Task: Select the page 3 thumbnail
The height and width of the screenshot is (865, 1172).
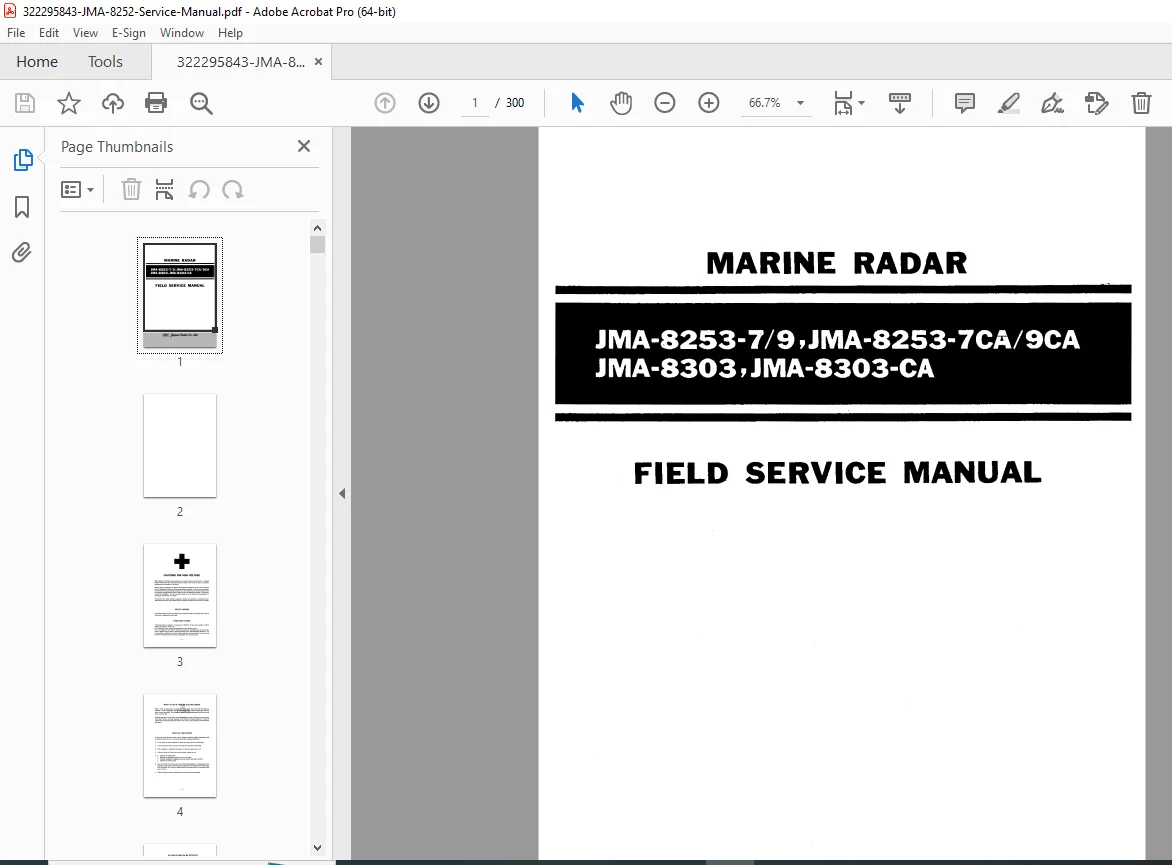Action: (180, 596)
